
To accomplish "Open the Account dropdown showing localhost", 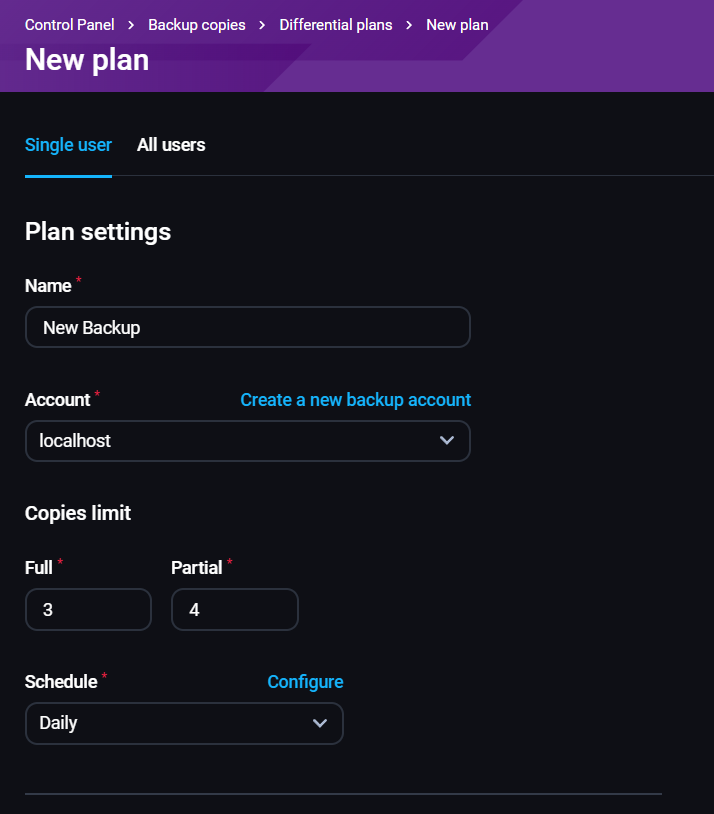I will point(247,441).
